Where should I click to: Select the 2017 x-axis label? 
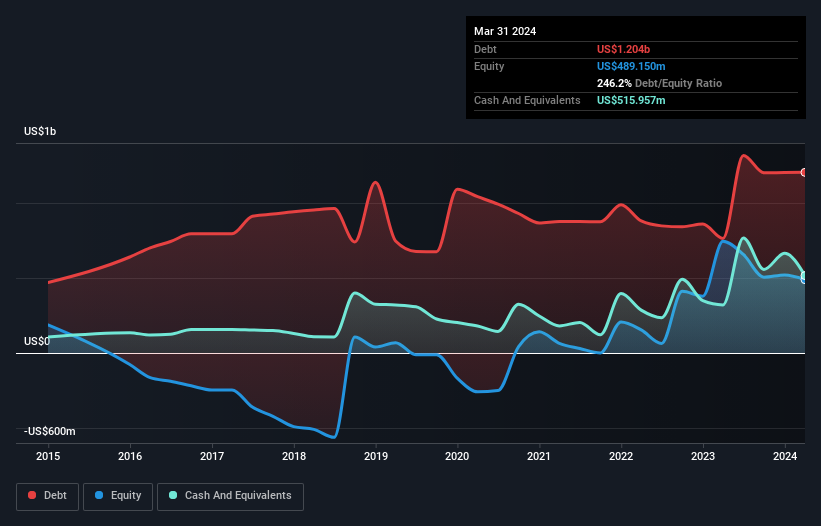click(x=212, y=456)
